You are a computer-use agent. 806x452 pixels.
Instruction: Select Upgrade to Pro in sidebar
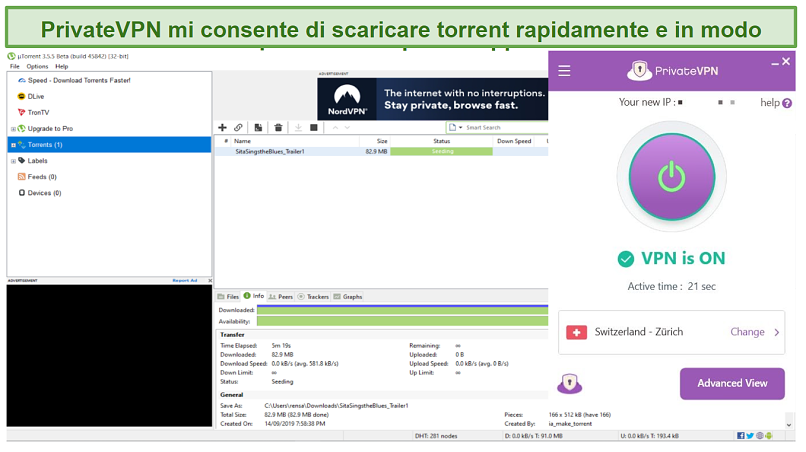coord(50,129)
